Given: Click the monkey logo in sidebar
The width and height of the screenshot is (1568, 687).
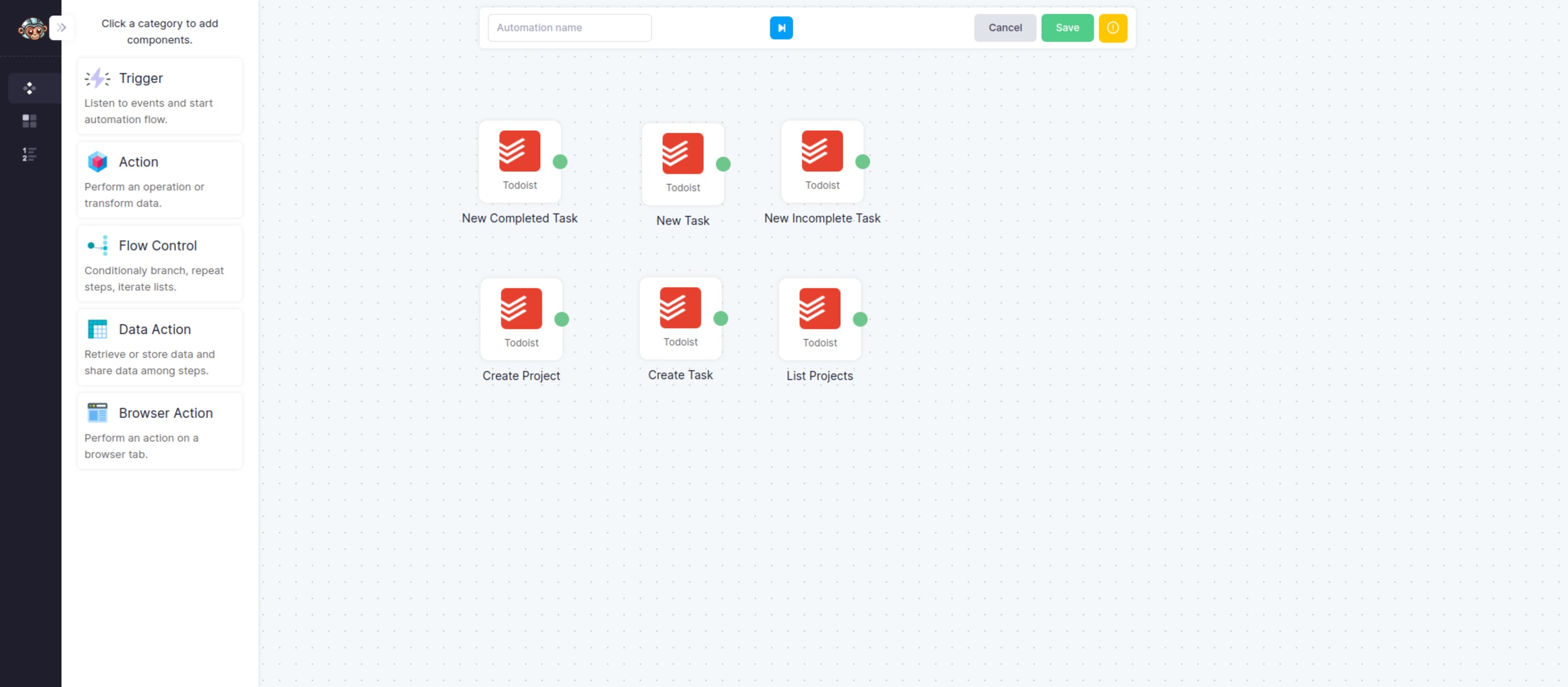Looking at the screenshot, I should pyautogui.click(x=32, y=29).
